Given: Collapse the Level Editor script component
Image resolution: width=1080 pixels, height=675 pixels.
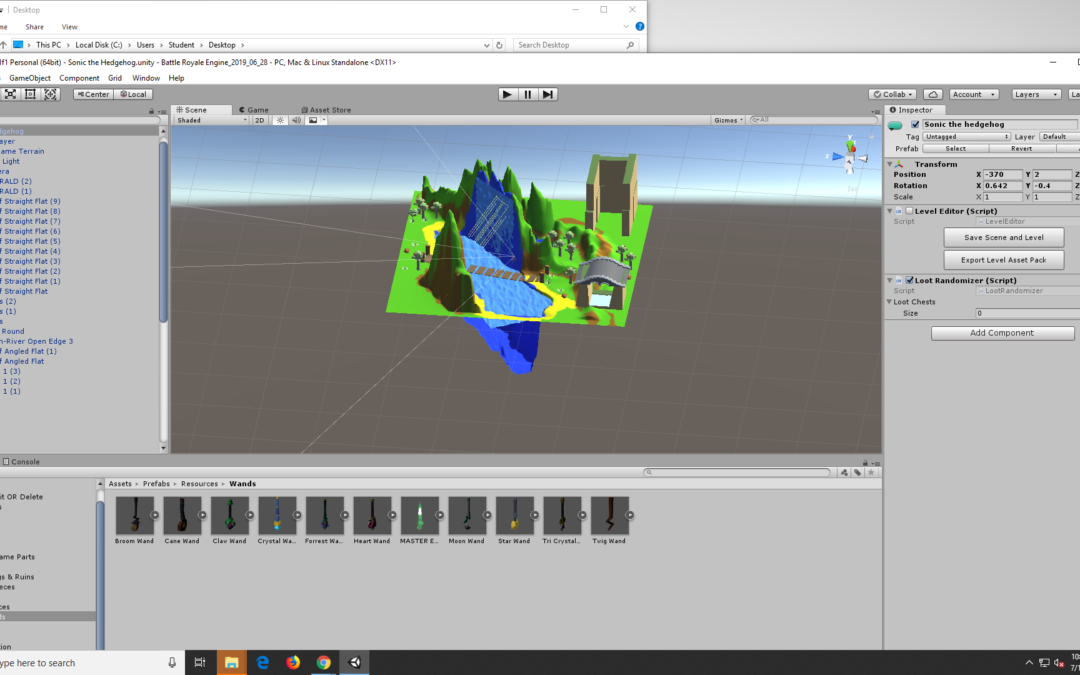Looking at the screenshot, I should [x=890, y=211].
